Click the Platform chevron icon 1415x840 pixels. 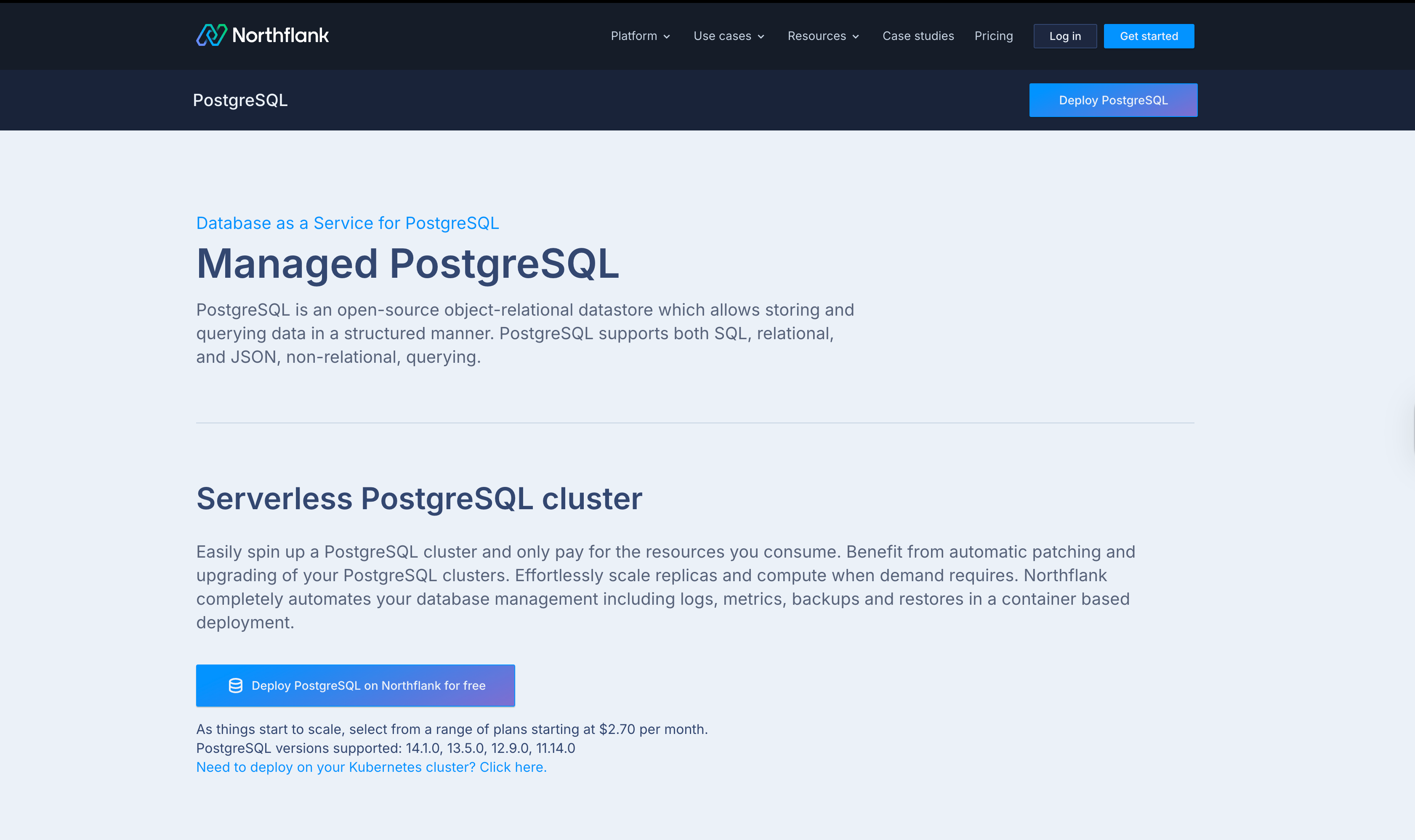(667, 36)
